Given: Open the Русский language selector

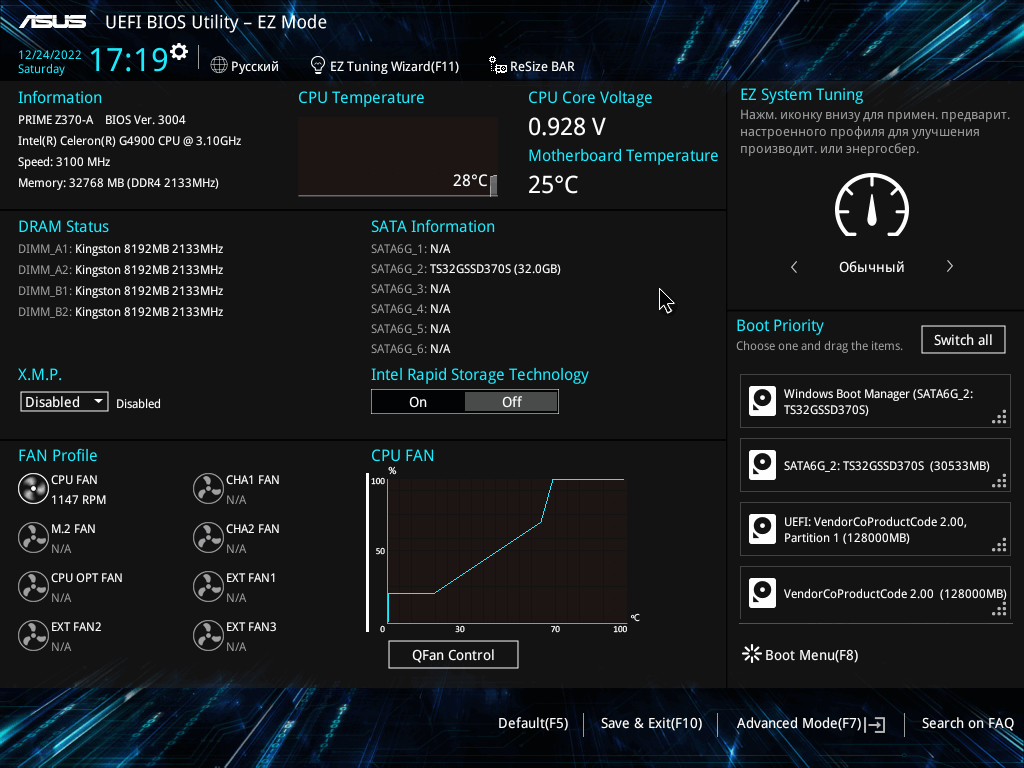Looking at the screenshot, I should click(x=245, y=66).
